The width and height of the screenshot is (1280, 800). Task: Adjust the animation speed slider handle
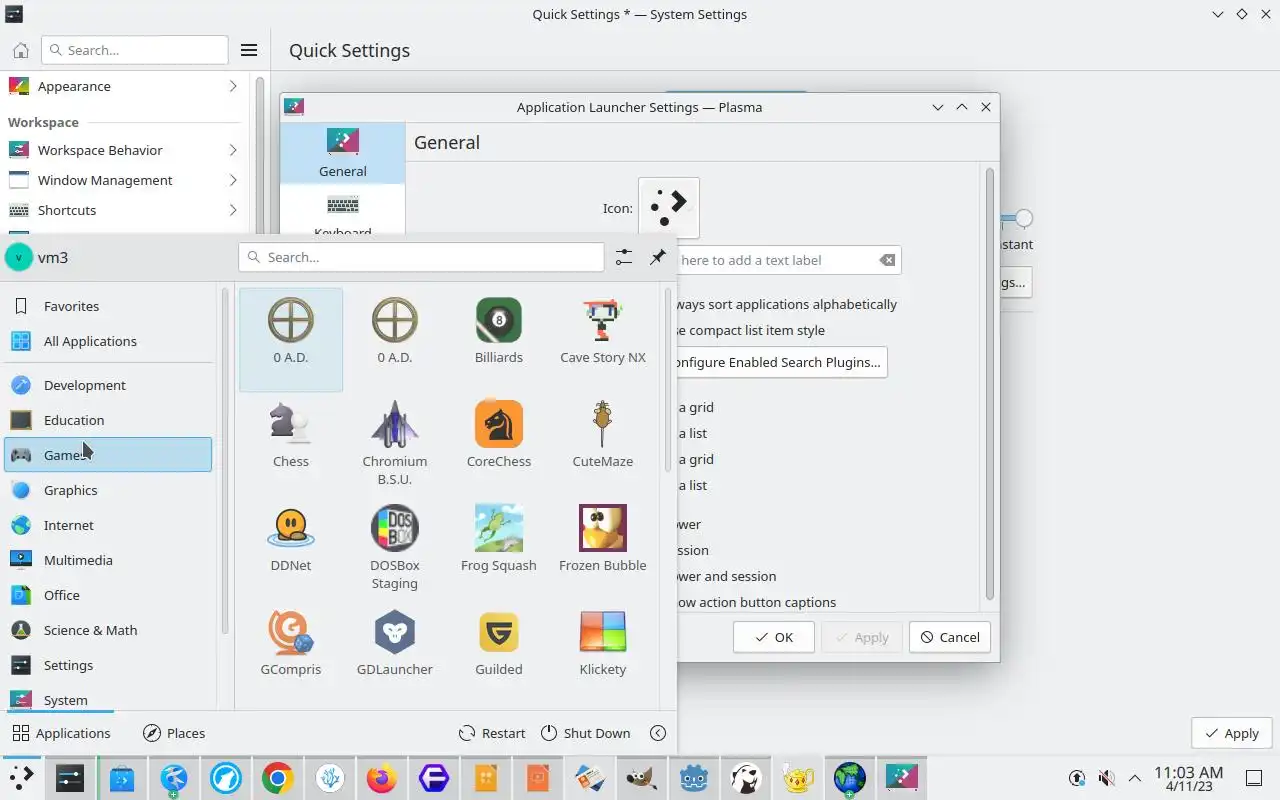coord(1023,218)
